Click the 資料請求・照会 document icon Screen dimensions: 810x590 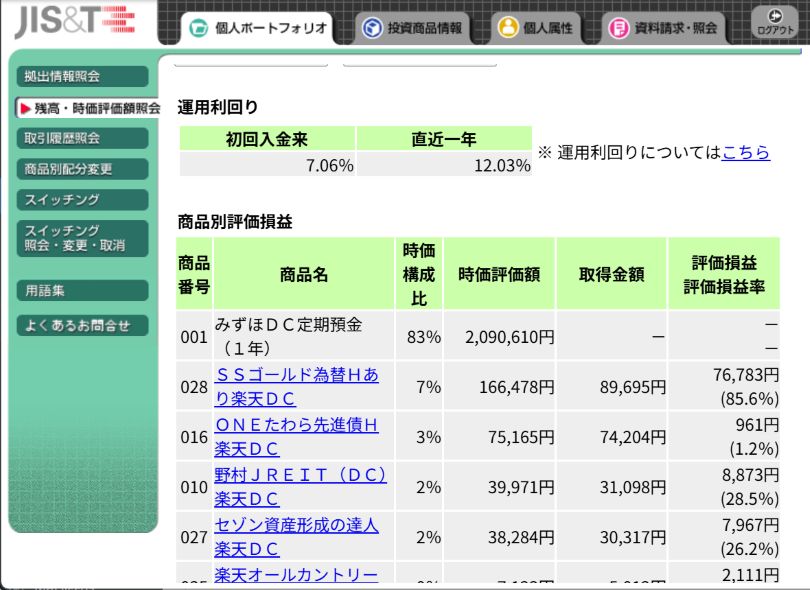click(x=618, y=28)
